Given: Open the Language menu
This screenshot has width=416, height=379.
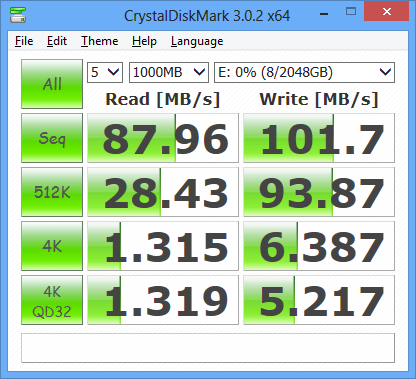Looking at the screenshot, I should click(x=197, y=41).
